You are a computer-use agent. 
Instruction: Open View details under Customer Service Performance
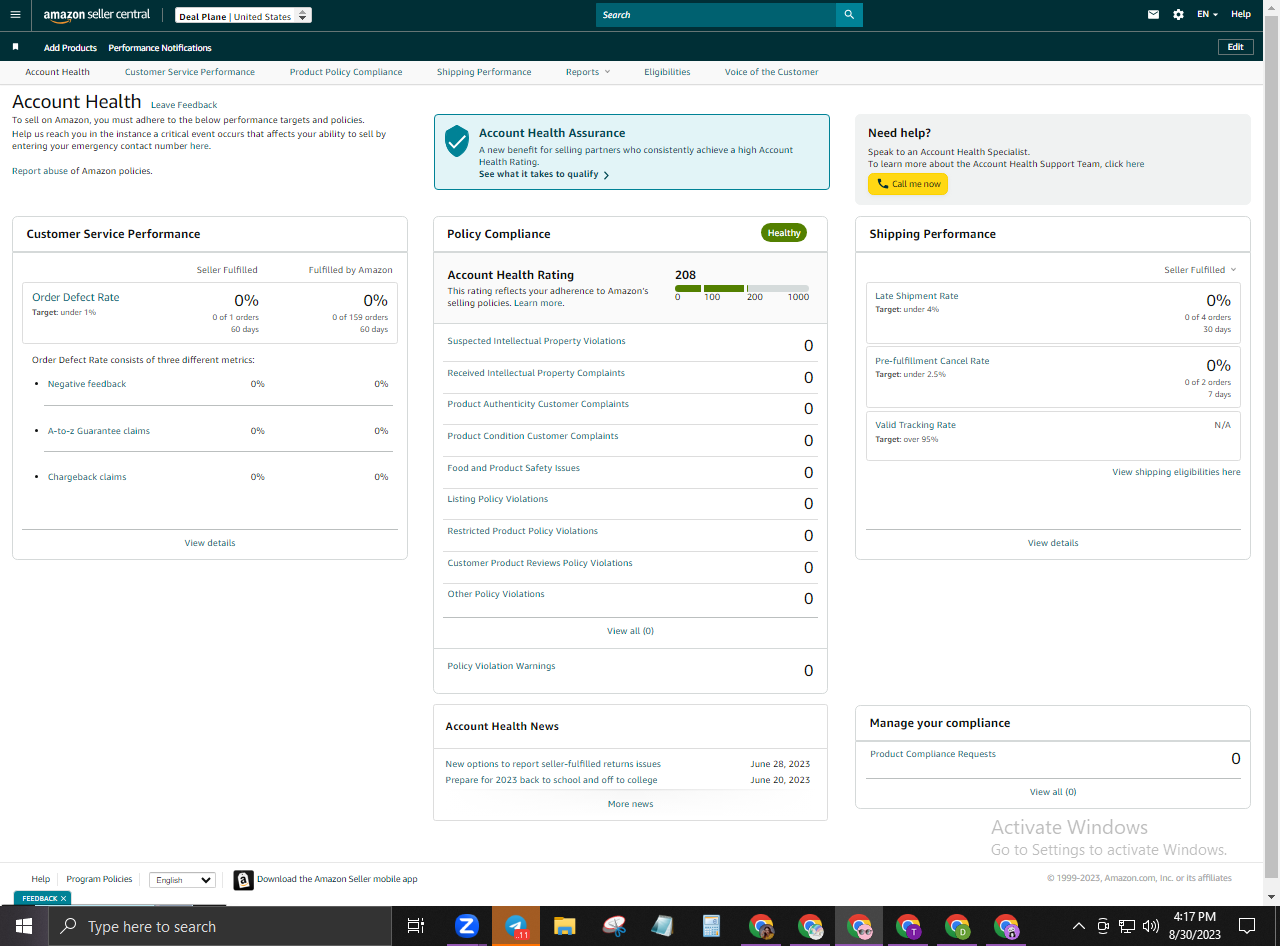click(x=210, y=543)
